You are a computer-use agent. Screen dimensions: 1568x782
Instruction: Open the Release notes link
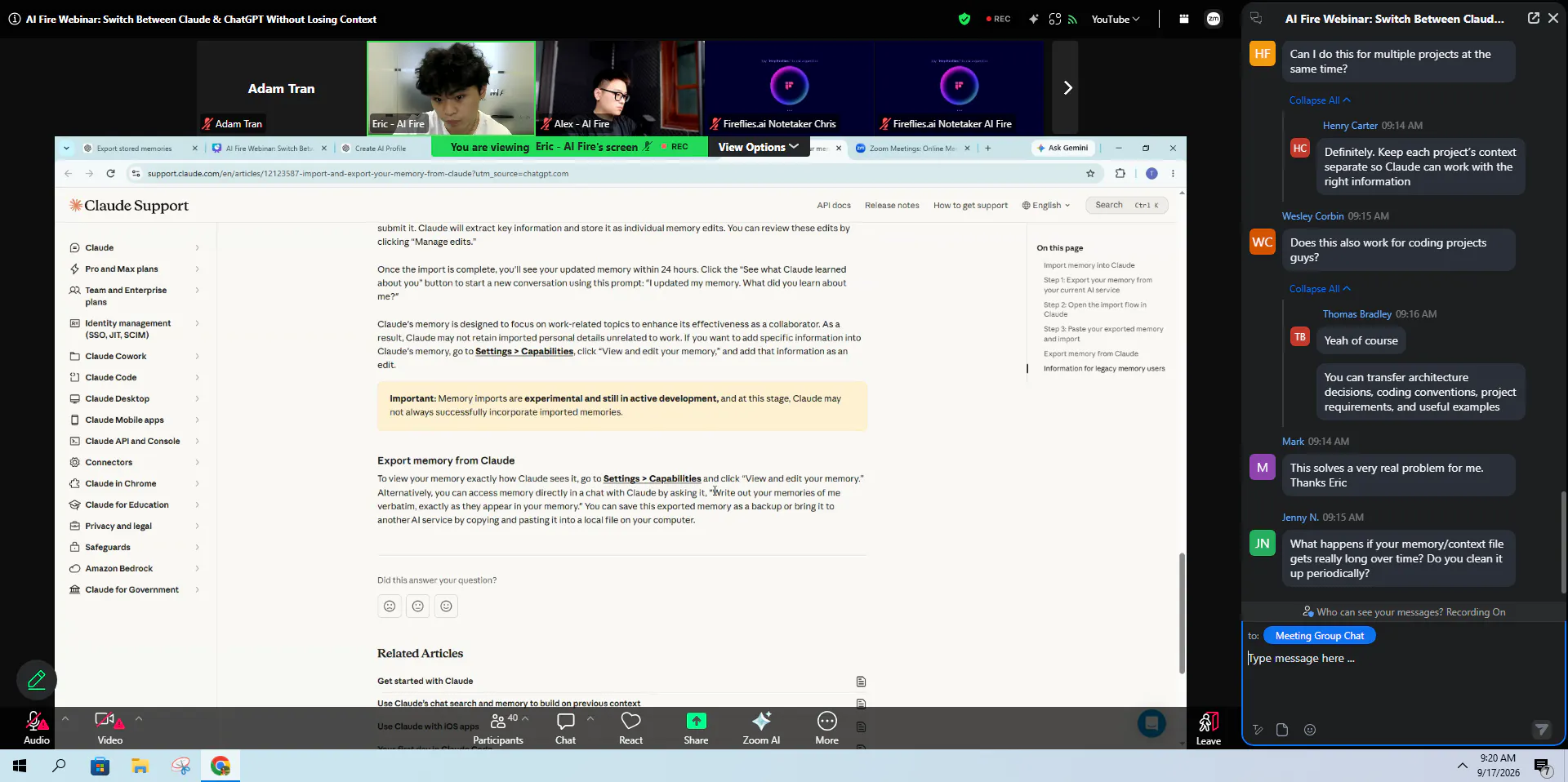(x=892, y=206)
